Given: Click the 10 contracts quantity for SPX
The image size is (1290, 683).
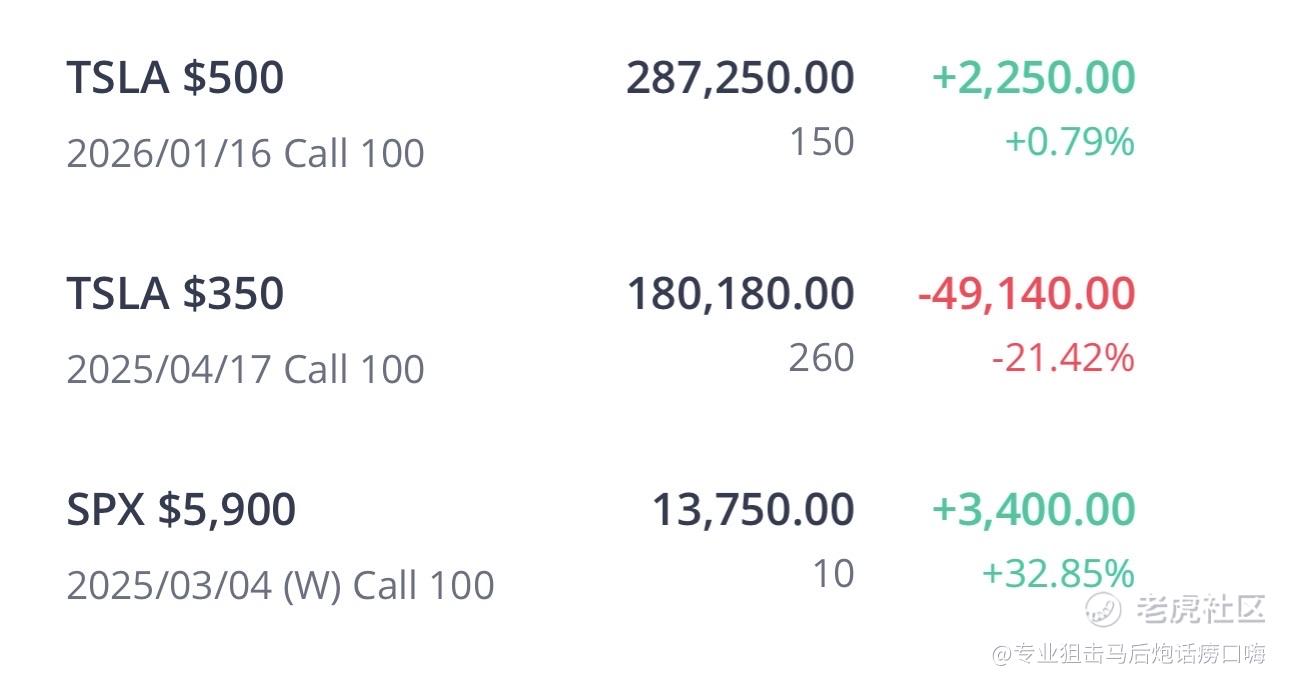Looking at the screenshot, I should click(833, 574).
